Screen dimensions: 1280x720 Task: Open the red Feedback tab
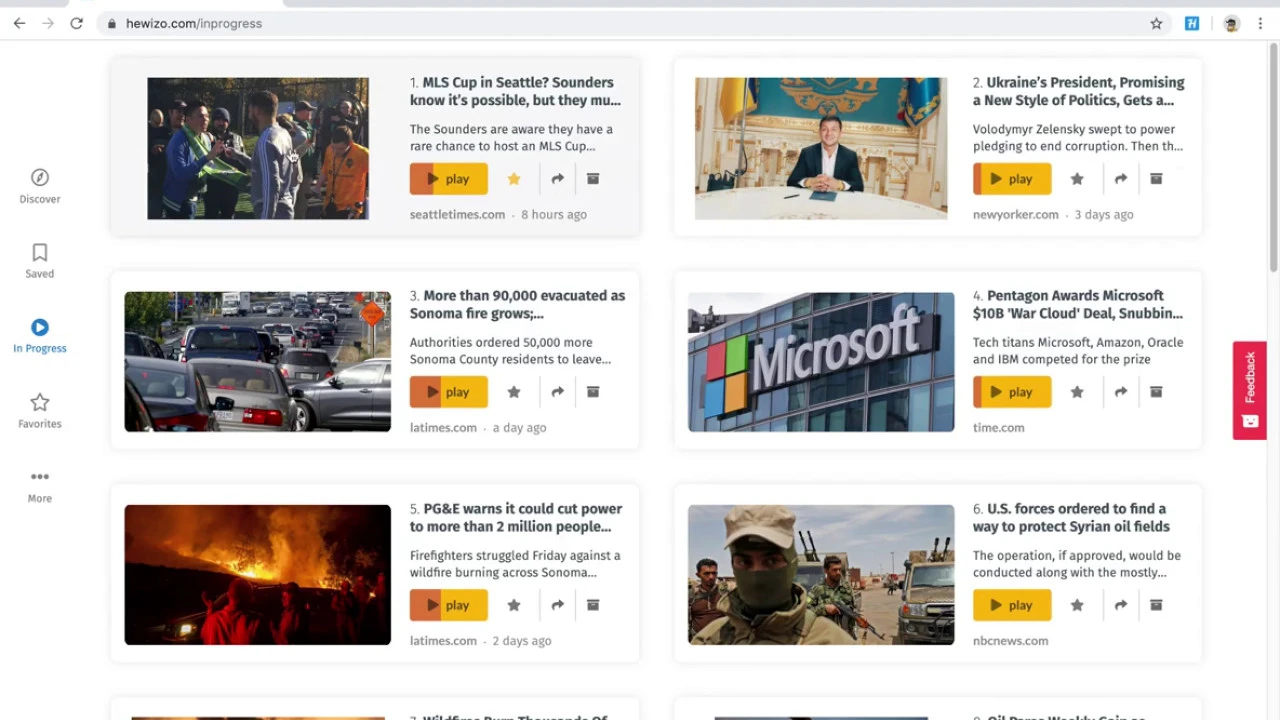pyautogui.click(x=1250, y=390)
